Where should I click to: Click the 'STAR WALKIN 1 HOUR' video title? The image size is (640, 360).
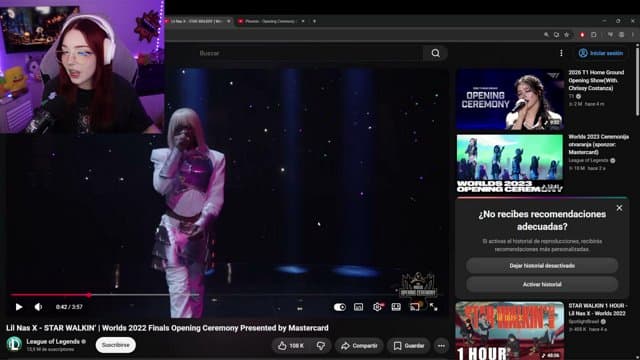pyautogui.click(x=598, y=309)
